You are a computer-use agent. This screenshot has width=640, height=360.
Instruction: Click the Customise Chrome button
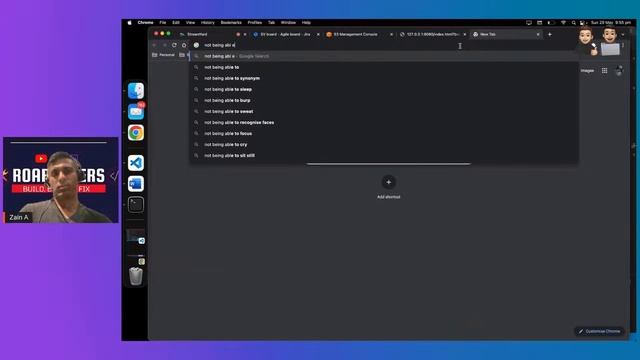(600, 331)
